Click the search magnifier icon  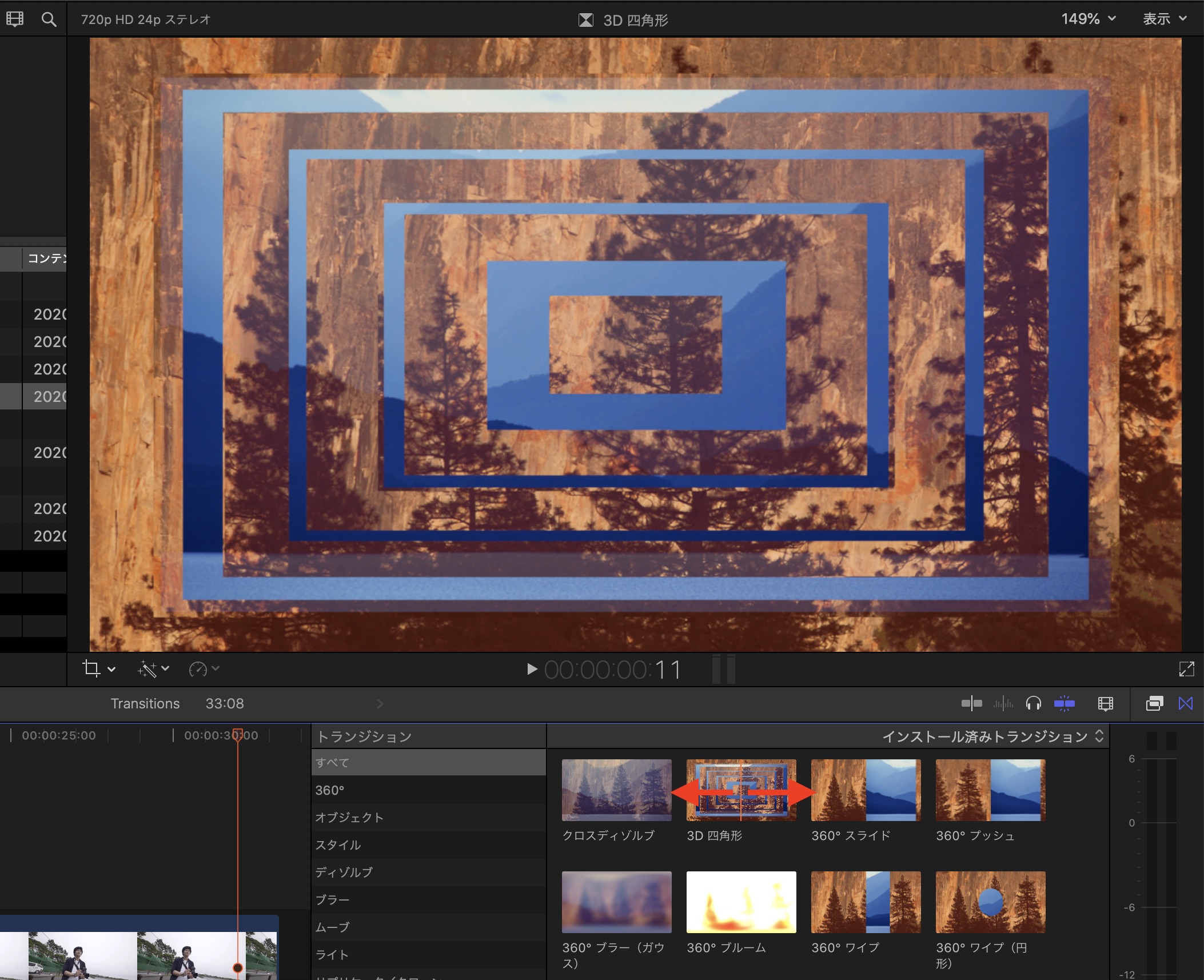pyautogui.click(x=49, y=19)
